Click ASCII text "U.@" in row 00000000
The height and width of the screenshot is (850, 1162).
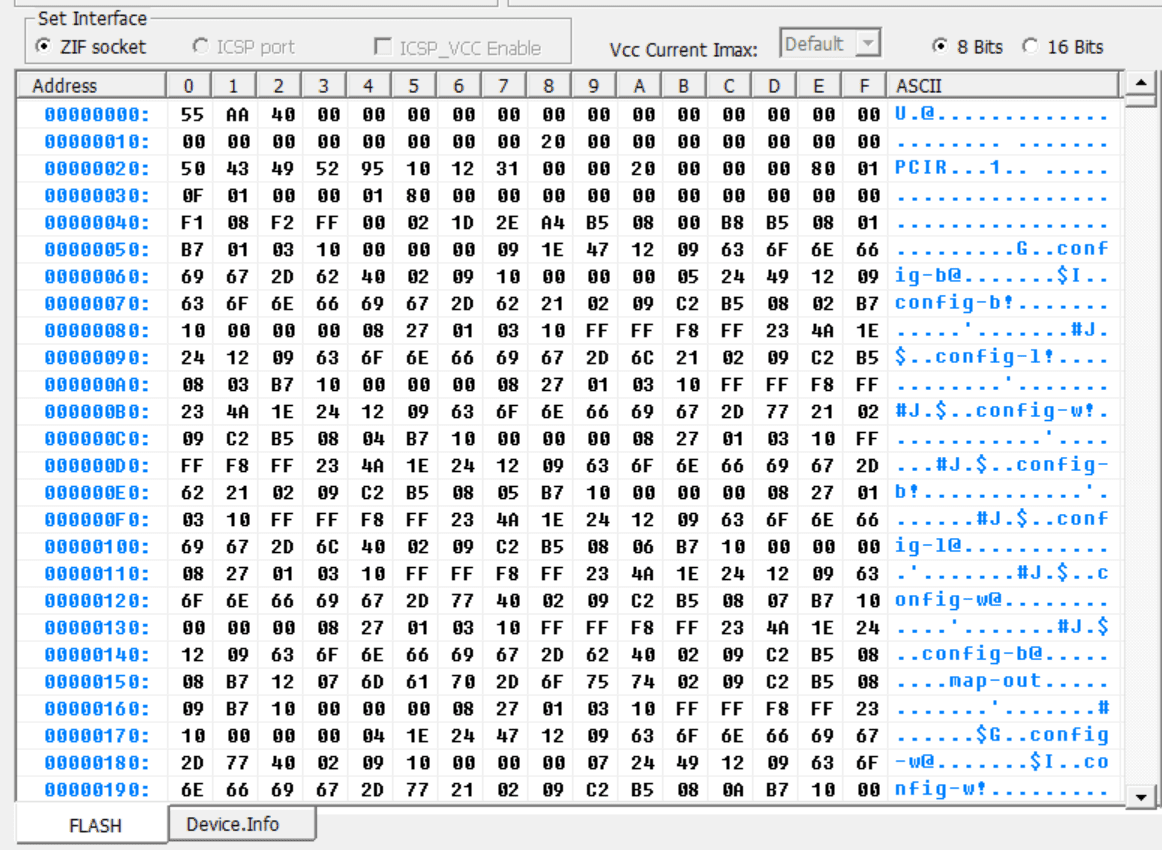tap(914, 115)
